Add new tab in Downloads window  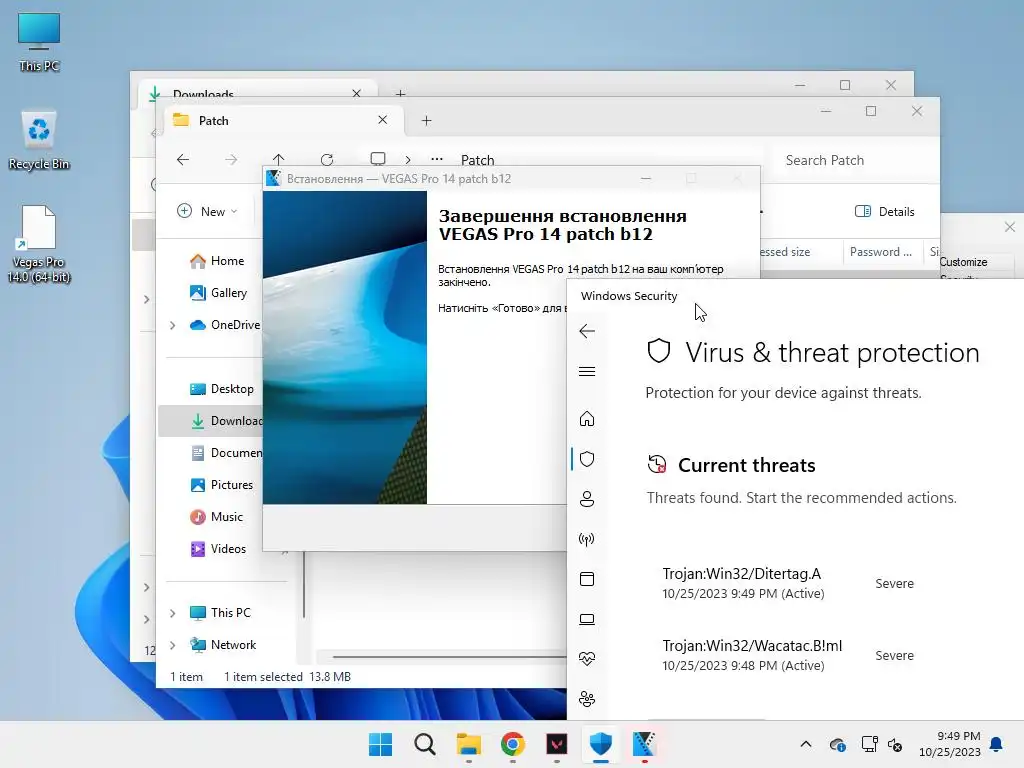click(400, 93)
